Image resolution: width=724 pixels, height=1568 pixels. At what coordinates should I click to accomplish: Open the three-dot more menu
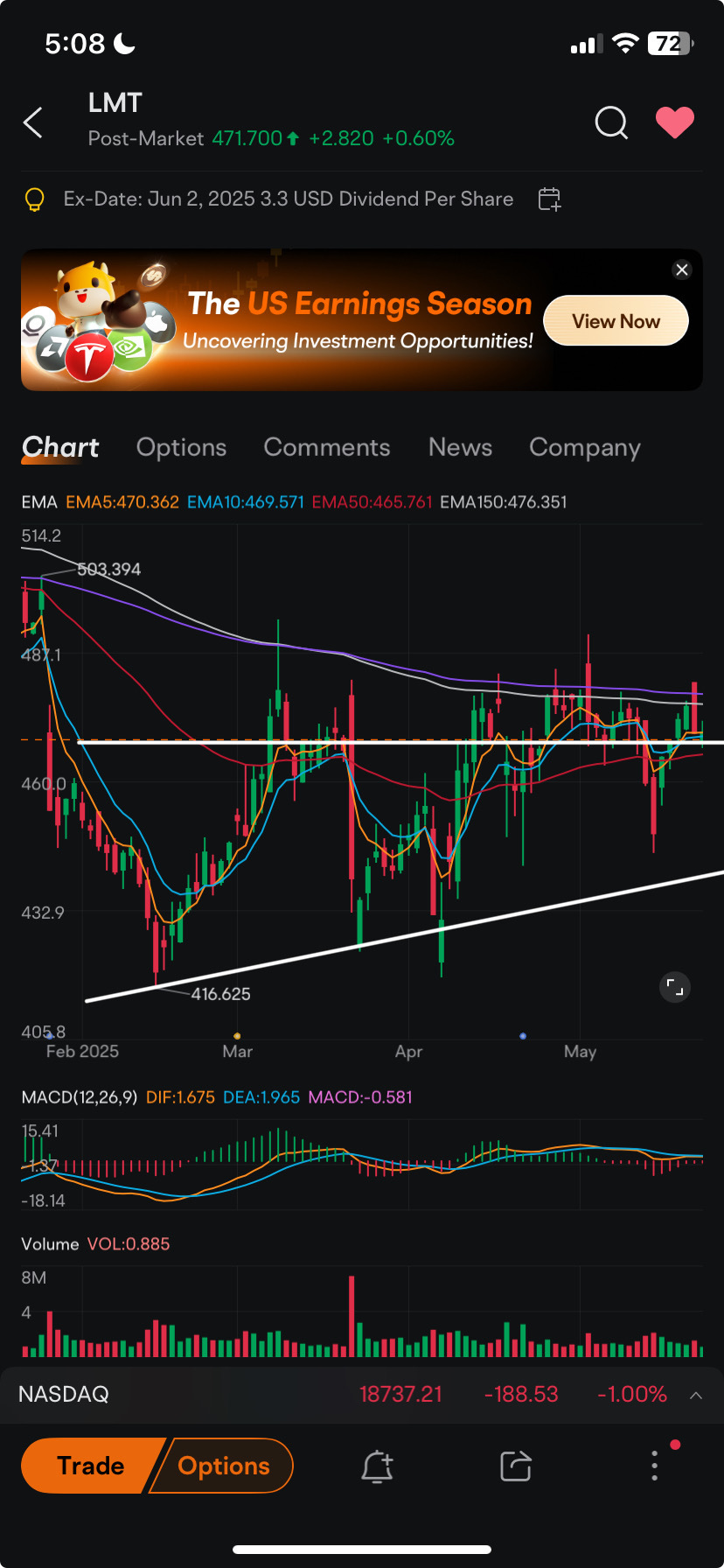click(x=655, y=1466)
